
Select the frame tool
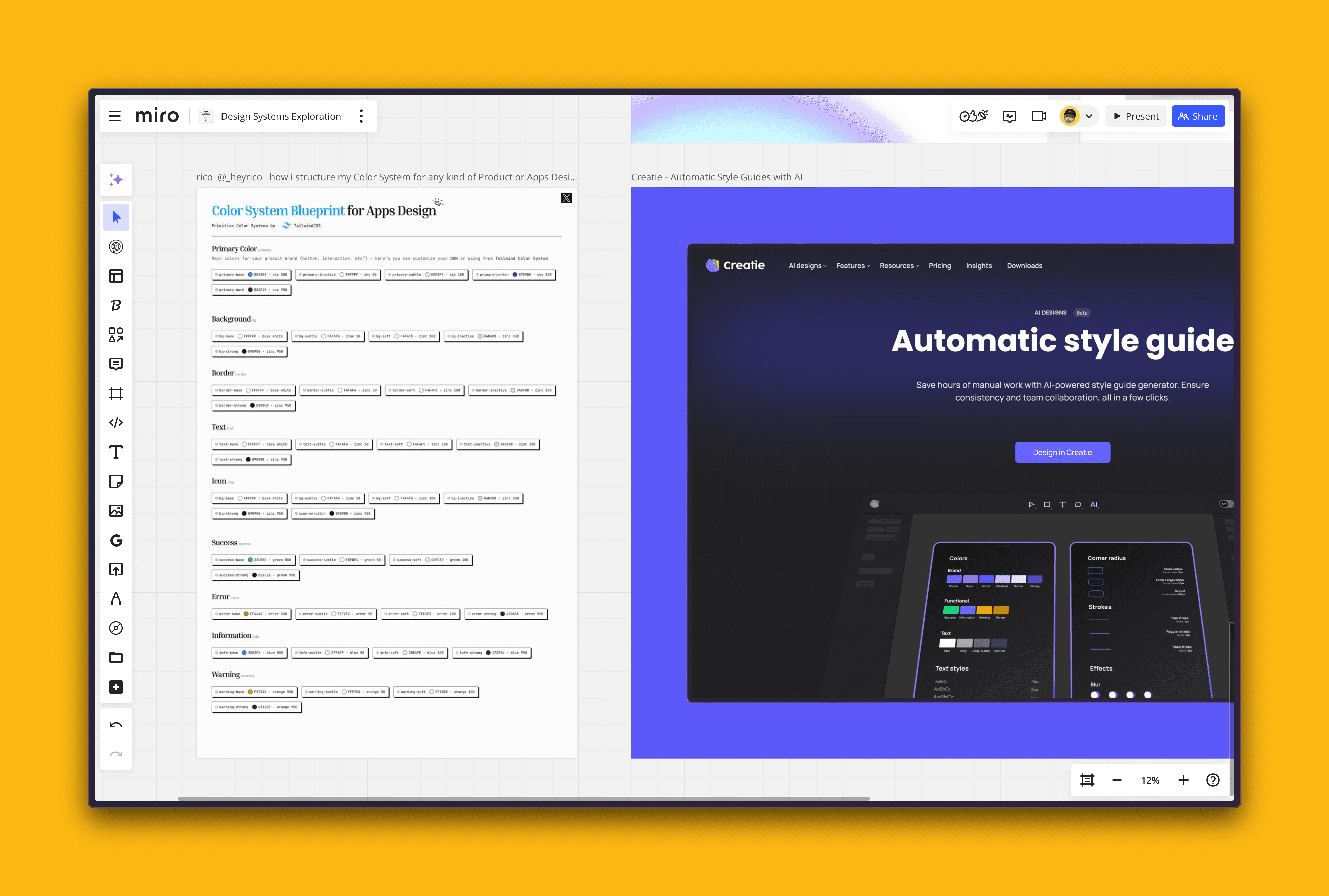click(x=116, y=393)
